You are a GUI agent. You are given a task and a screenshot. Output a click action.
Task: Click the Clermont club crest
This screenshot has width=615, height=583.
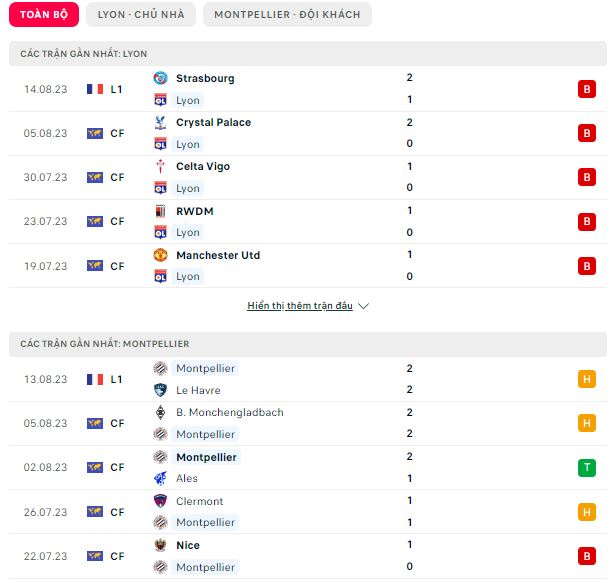coord(160,501)
